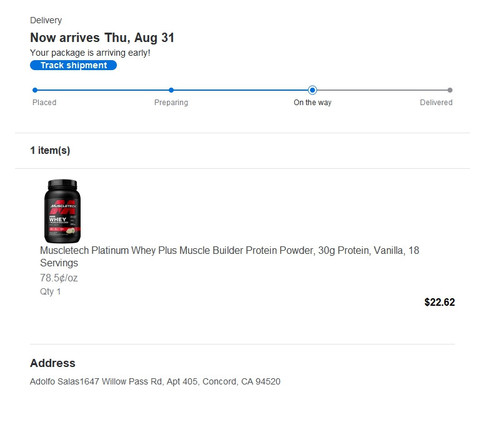Viewport: 500px width, 429px height.
Task: Click the 1 item(s) section header
Action: point(50,150)
